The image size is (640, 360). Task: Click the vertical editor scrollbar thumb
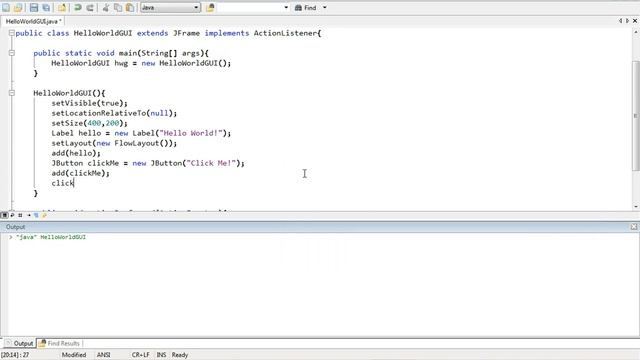(x=636, y=116)
